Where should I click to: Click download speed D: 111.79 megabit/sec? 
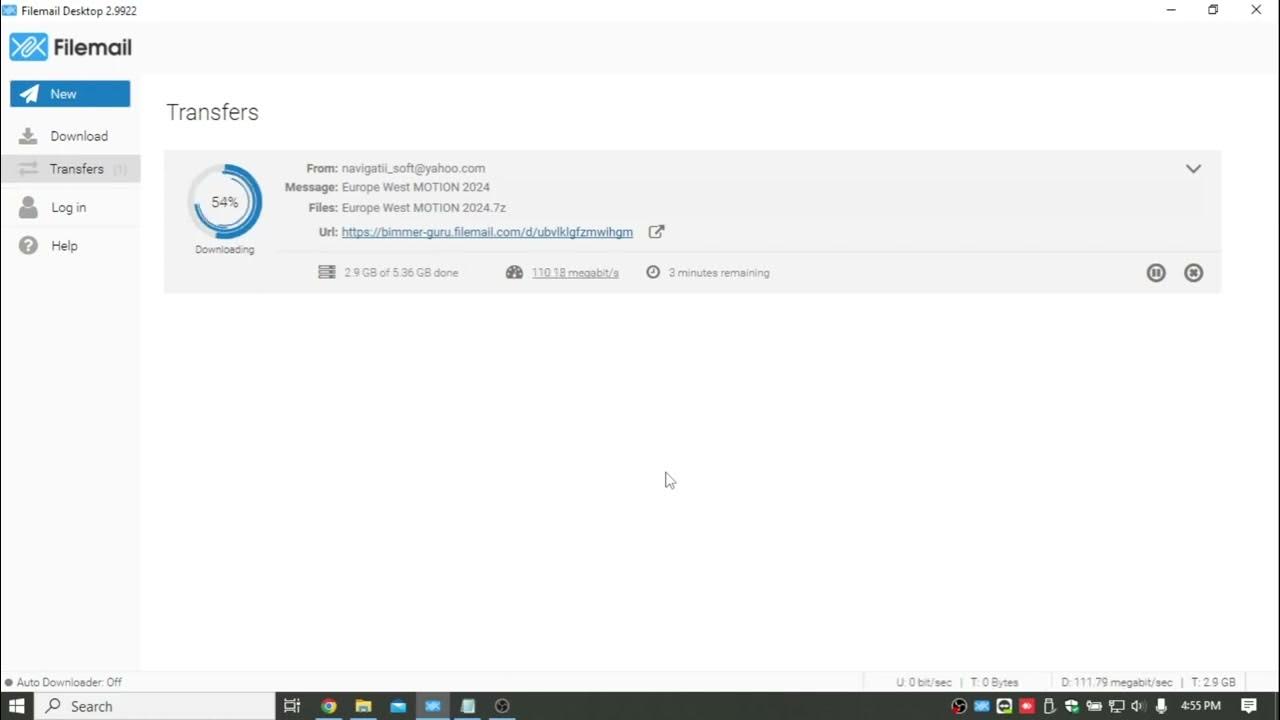coord(1117,682)
